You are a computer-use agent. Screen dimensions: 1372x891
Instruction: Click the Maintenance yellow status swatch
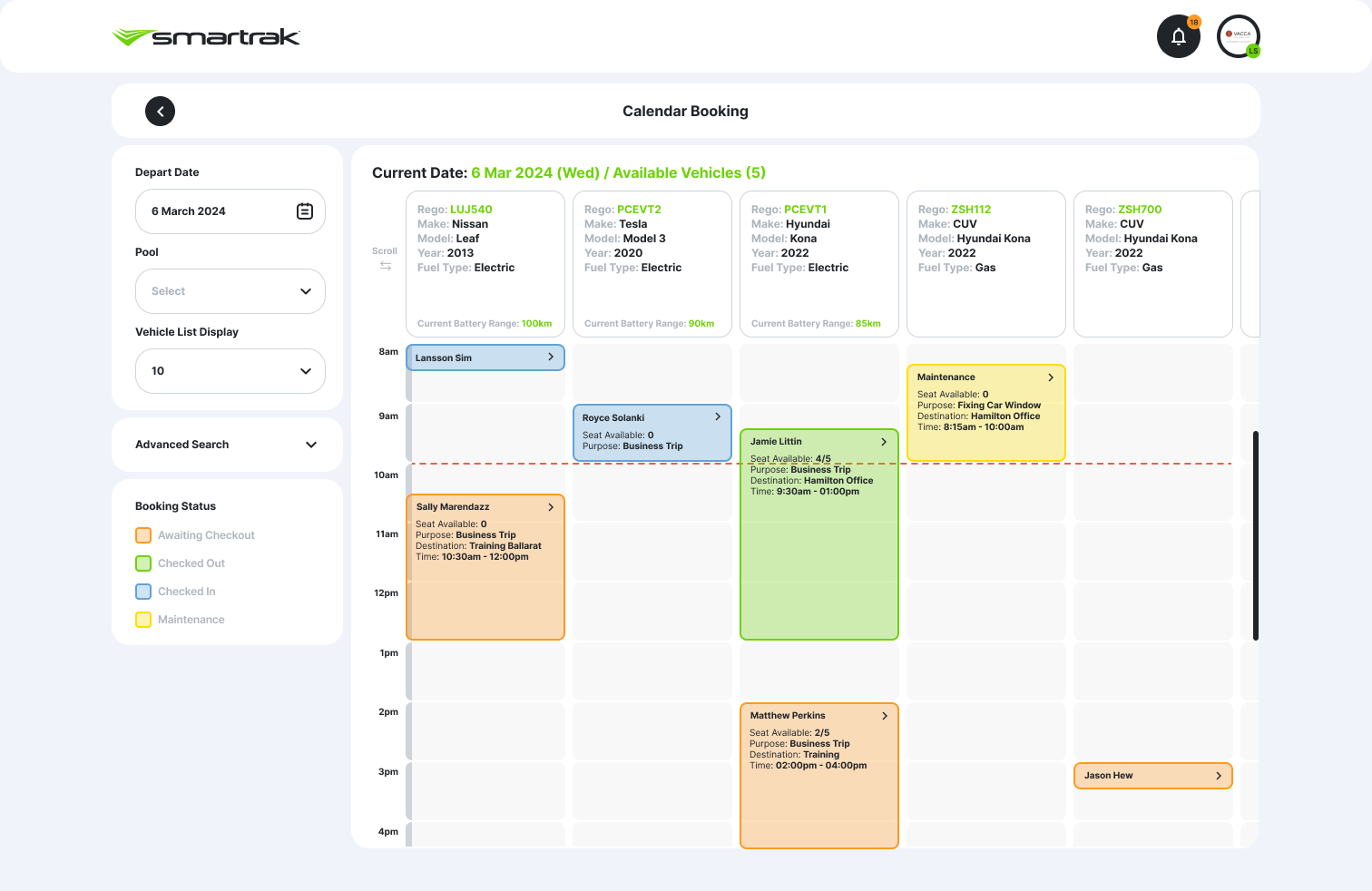pyautogui.click(x=143, y=620)
